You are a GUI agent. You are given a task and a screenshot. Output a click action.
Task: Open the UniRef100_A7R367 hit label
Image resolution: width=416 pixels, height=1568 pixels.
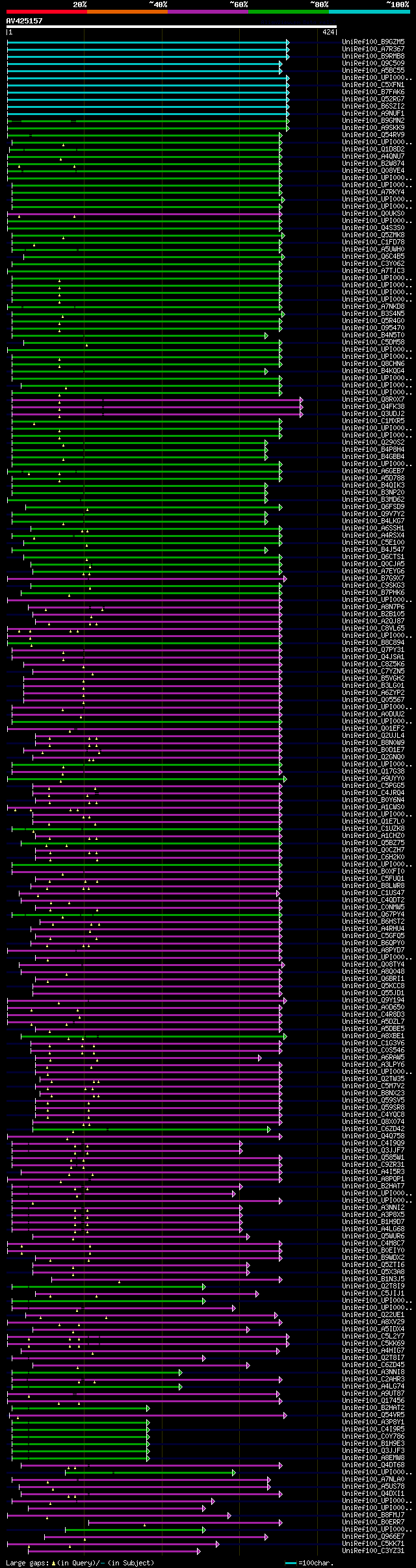(x=373, y=49)
